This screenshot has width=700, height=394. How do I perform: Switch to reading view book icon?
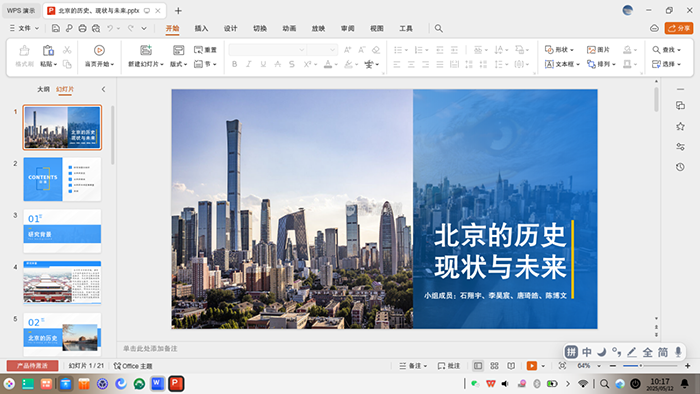[511, 365]
